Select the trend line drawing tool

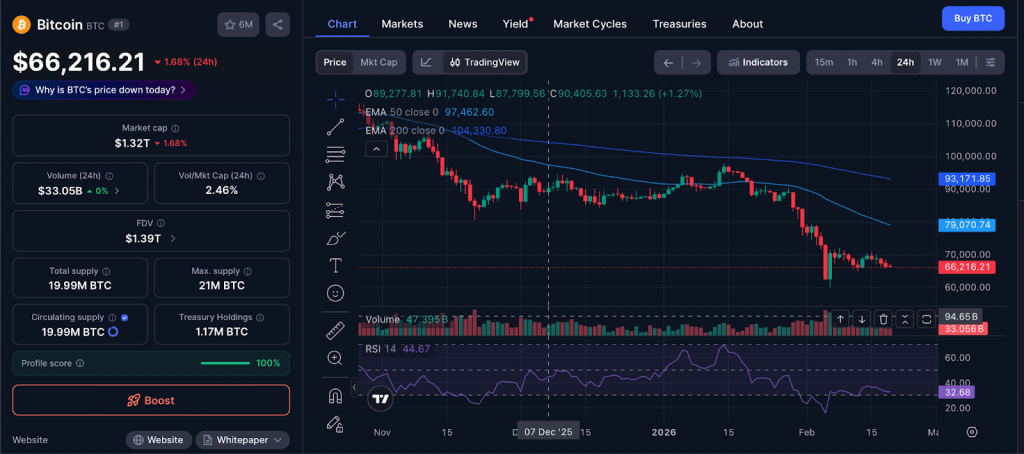point(336,126)
